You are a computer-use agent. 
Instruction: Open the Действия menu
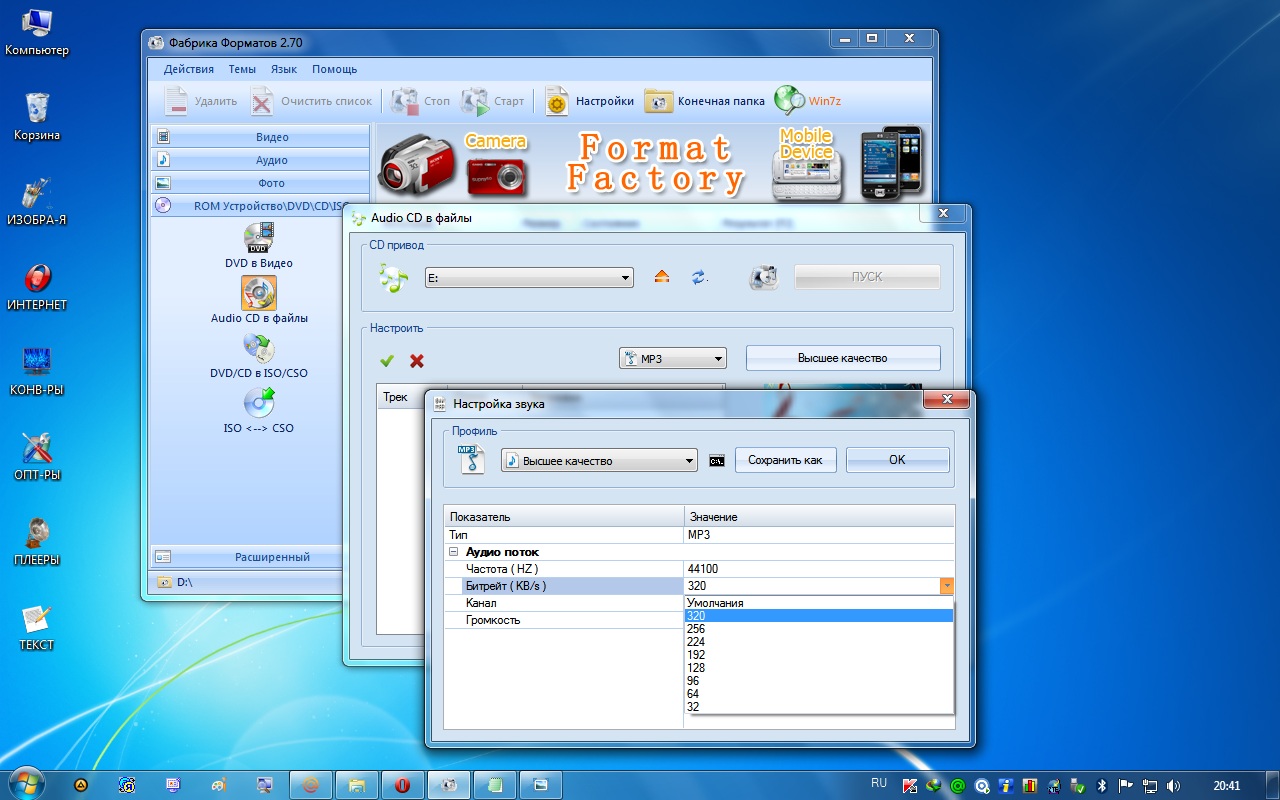(189, 69)
